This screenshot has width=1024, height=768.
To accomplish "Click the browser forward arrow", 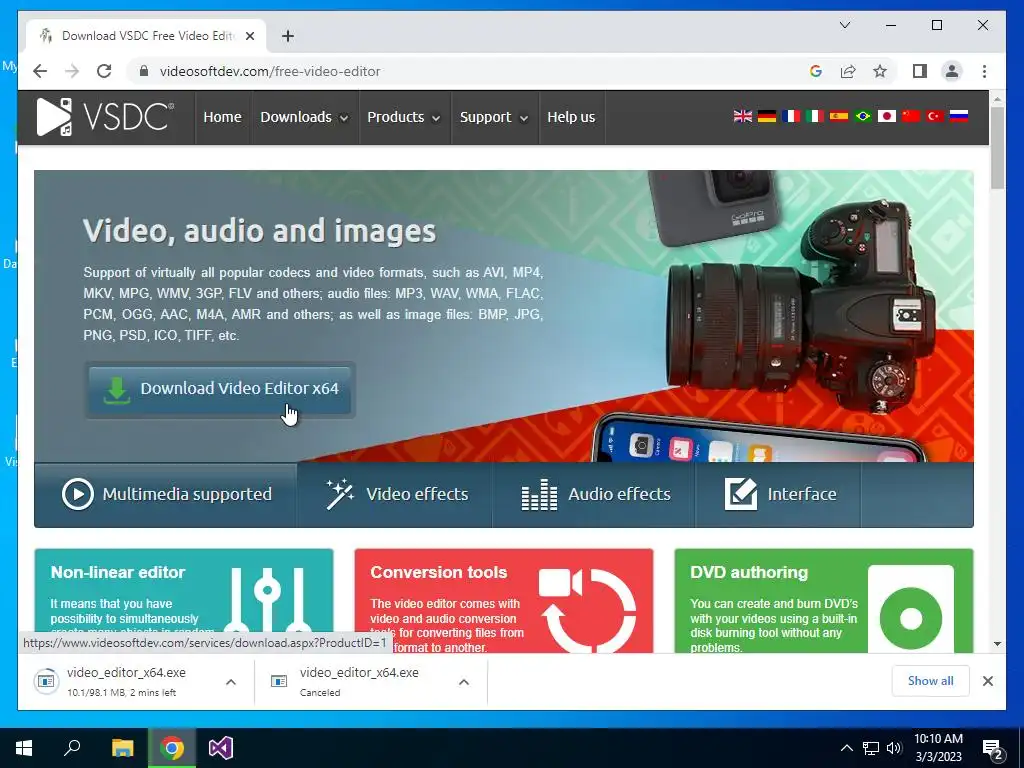I will (72, 71).
